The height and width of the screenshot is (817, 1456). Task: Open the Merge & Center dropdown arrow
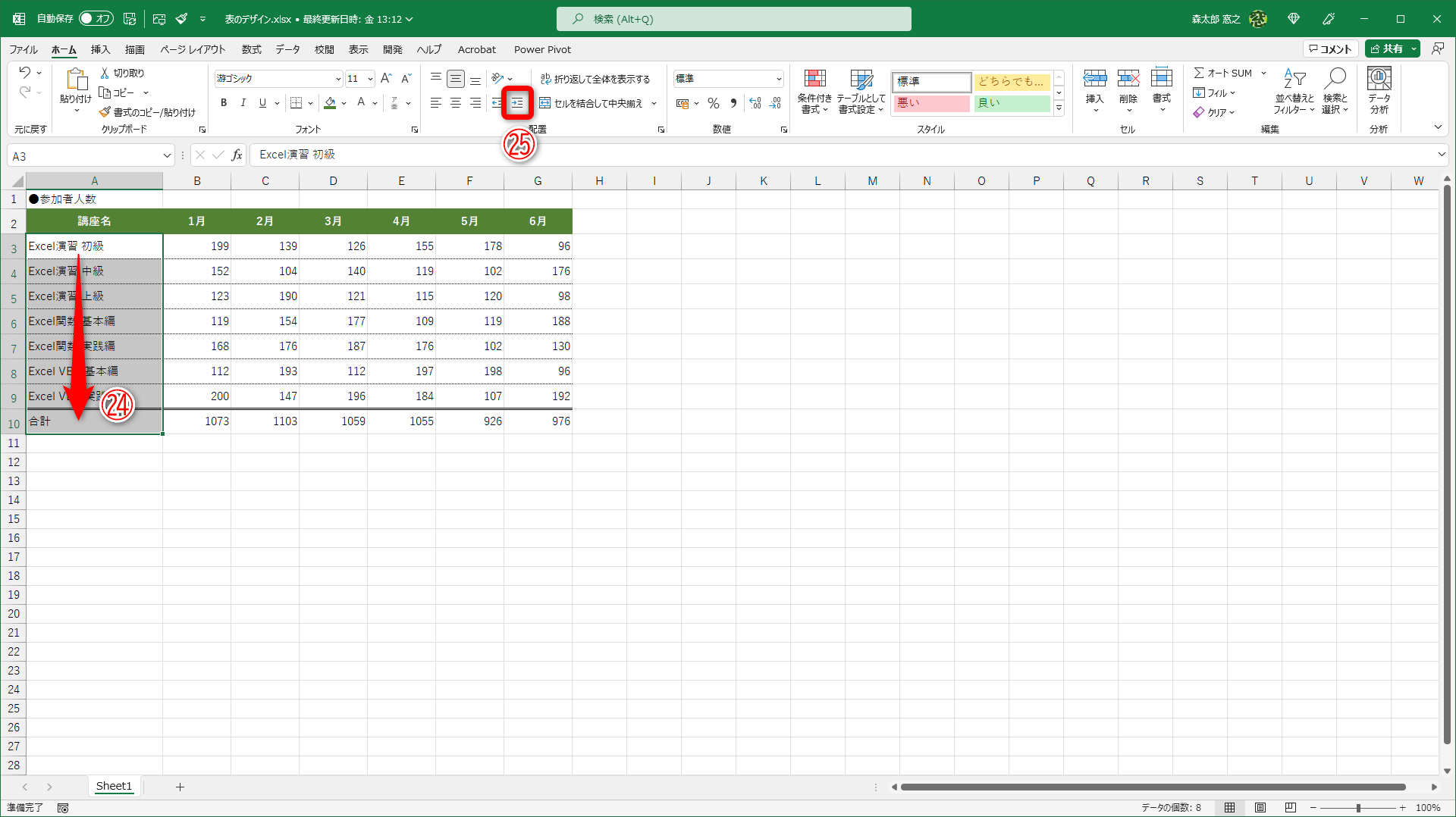point(654,103)
